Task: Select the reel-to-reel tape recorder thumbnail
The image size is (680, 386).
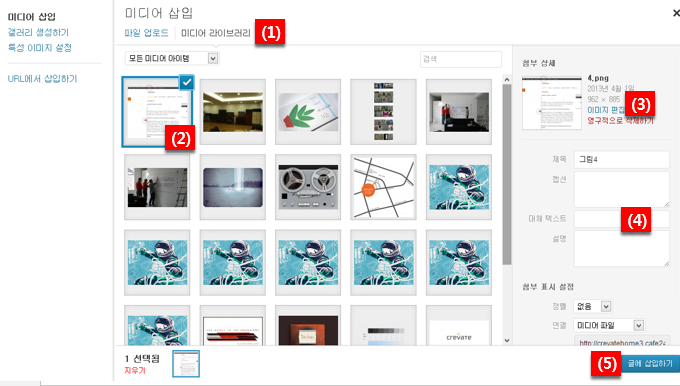Action: (308, 187)
